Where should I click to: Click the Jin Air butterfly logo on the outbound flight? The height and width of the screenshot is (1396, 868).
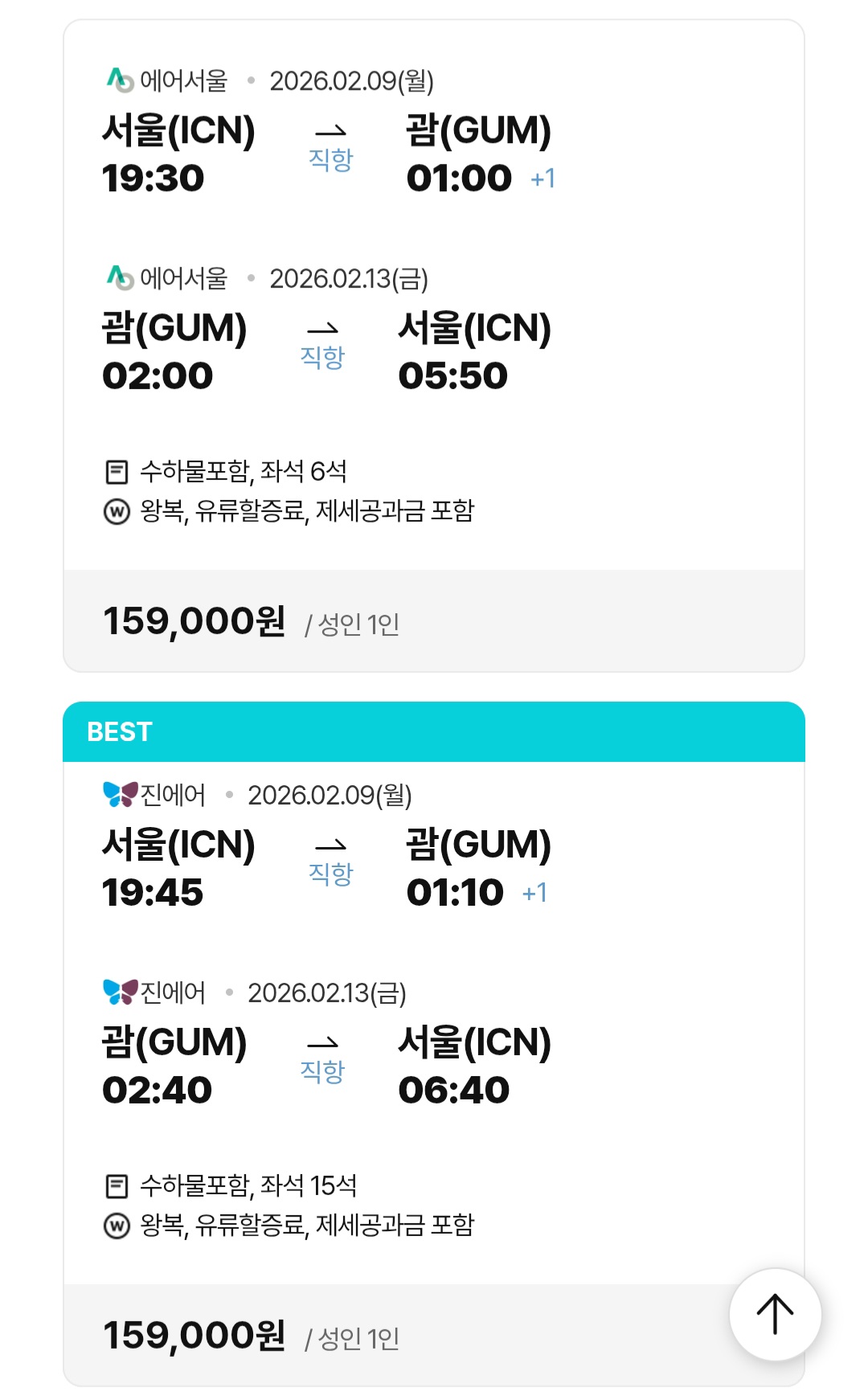tap(121, 794)
